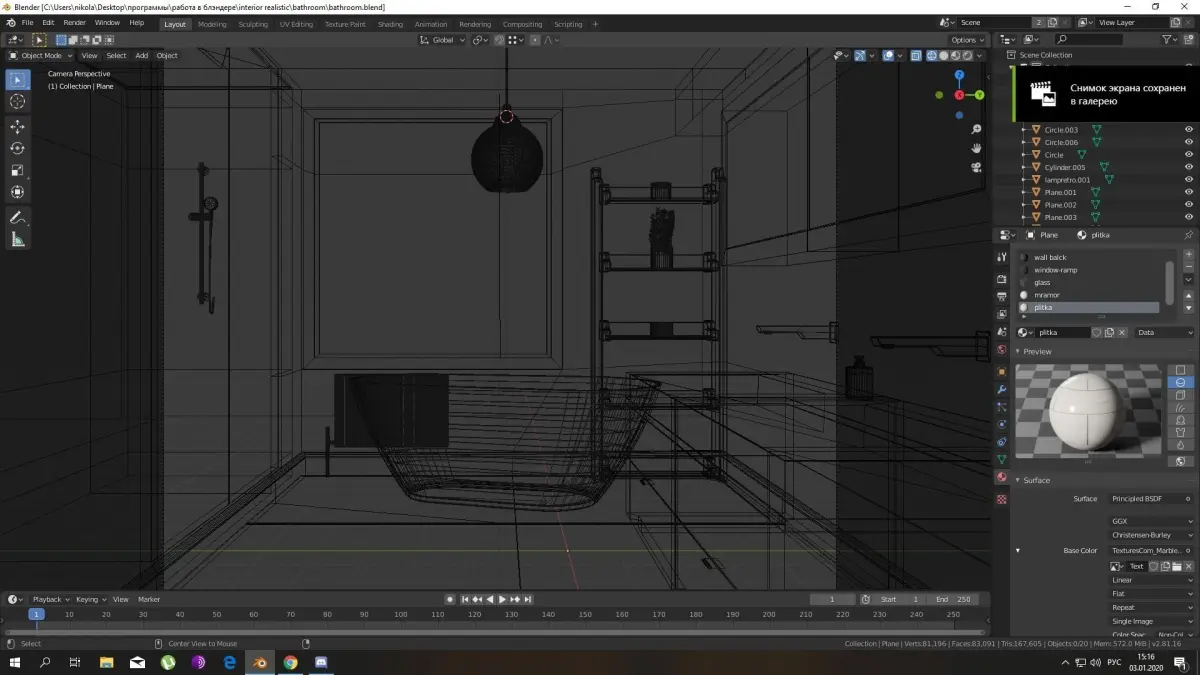Select the glass material slot
This screenshot has height=675, width=1200.
(x=1090, y=282)
